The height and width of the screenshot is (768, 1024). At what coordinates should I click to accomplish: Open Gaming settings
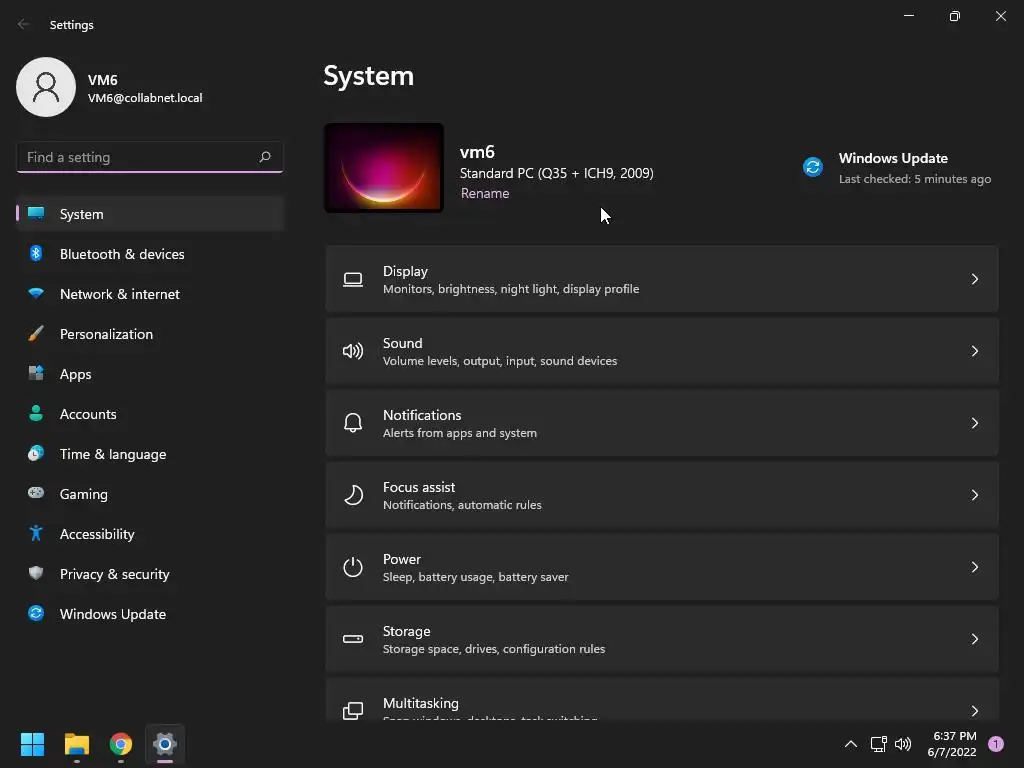(x=150, y=493)
